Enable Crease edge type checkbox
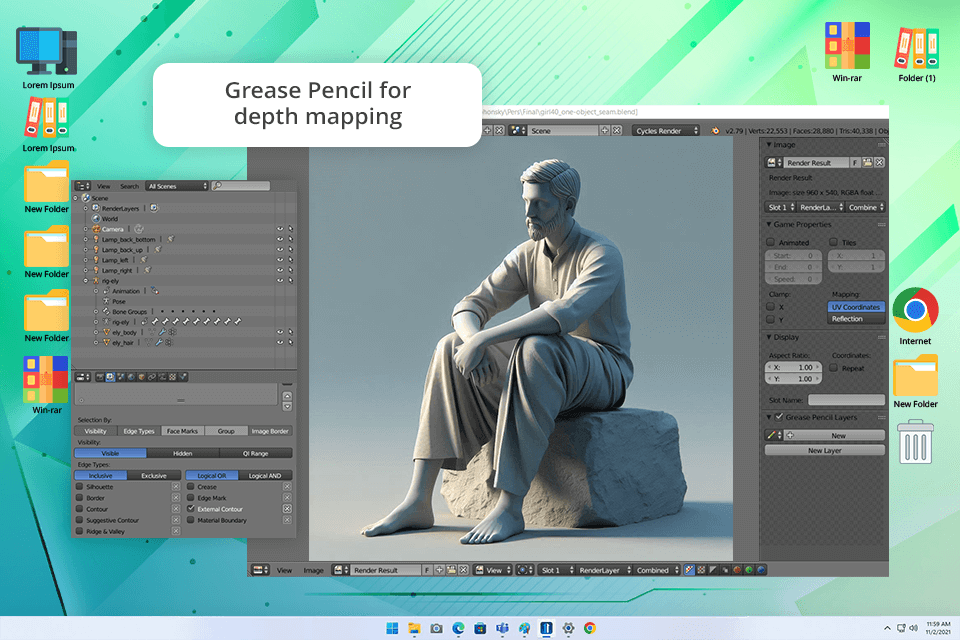Screen dimensions: 960x640 (191, 487)
